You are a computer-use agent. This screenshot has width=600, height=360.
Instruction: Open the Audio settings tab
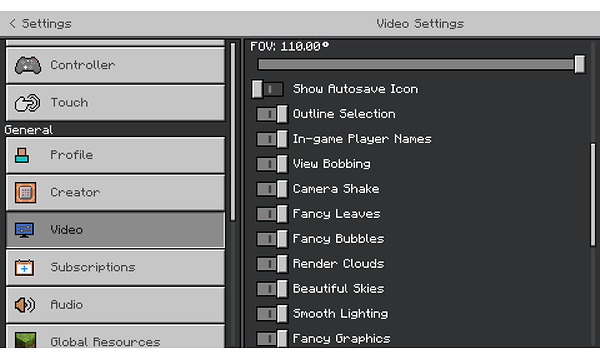coord(115,305)
